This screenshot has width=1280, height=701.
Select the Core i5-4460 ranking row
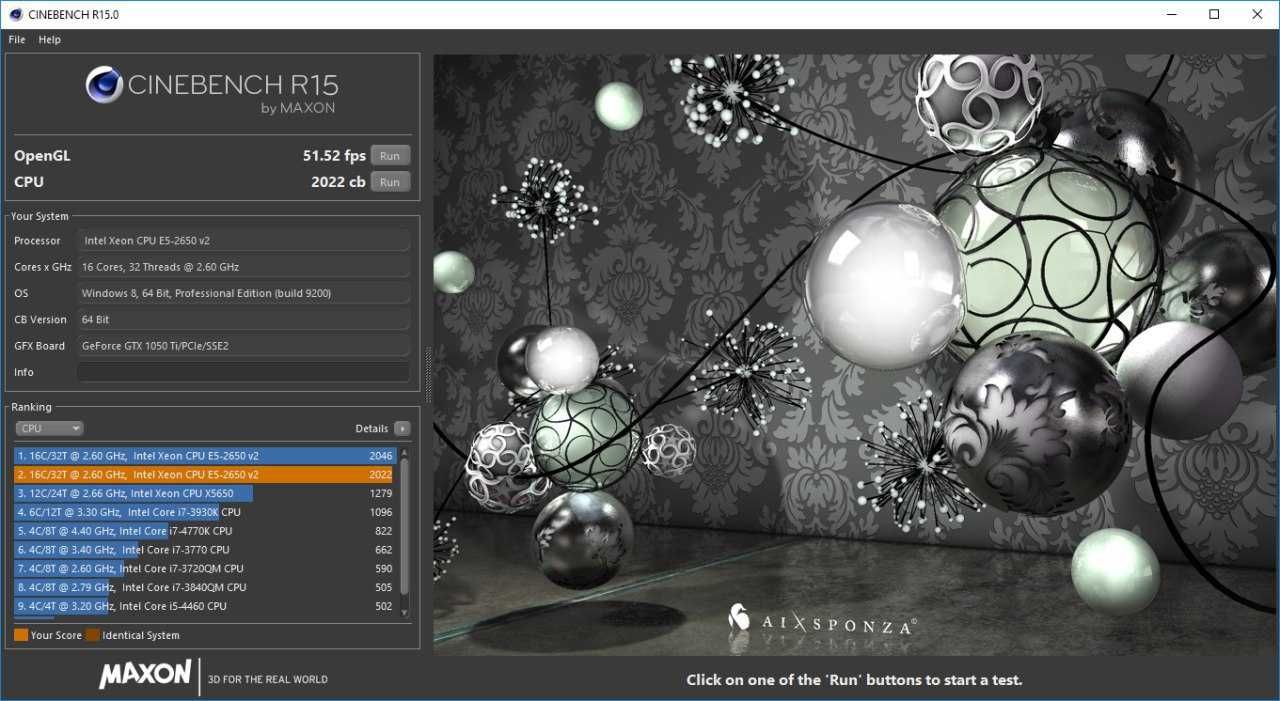(x=205, y=606)
